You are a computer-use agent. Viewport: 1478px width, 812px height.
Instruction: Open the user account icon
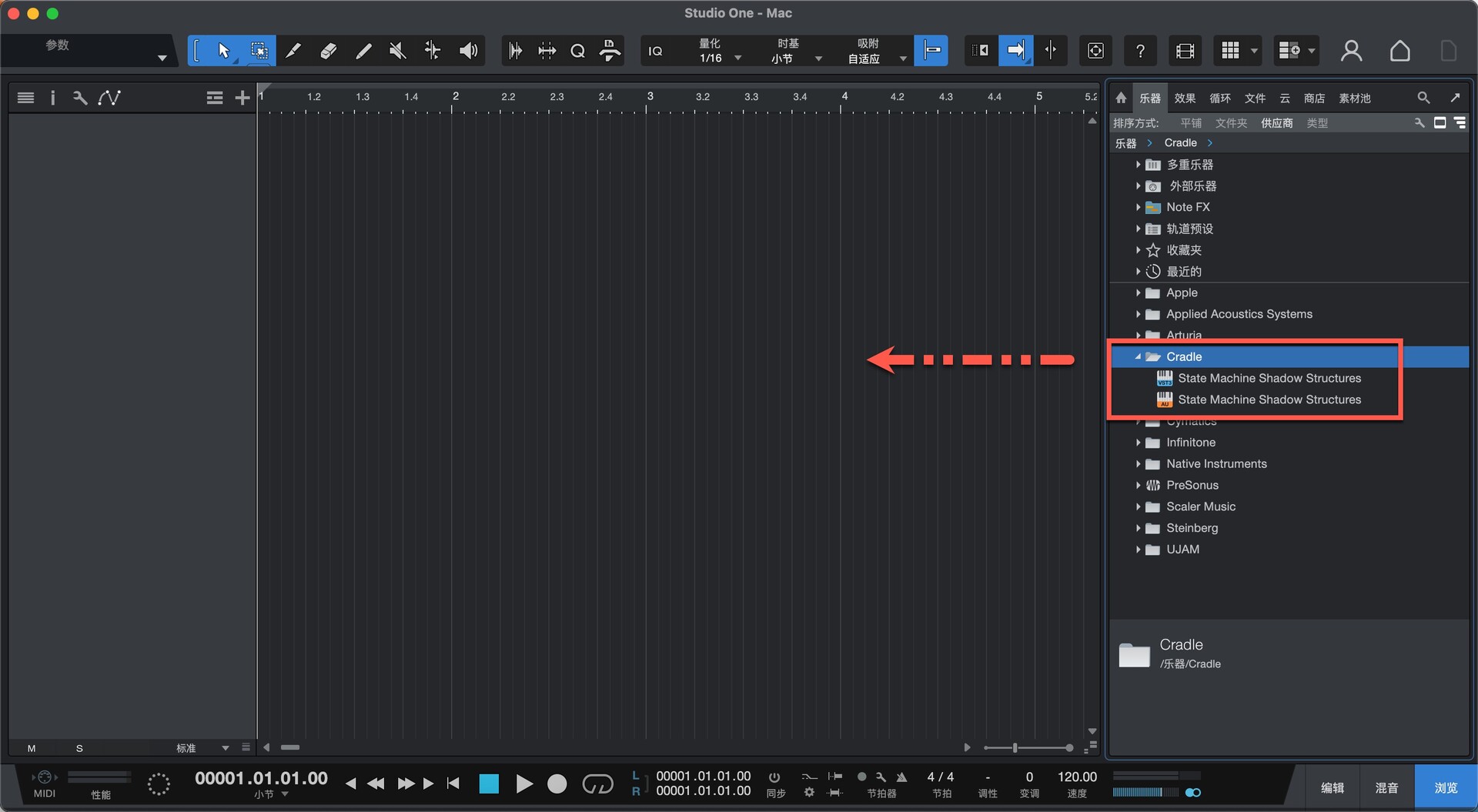tap(1351, 51)
